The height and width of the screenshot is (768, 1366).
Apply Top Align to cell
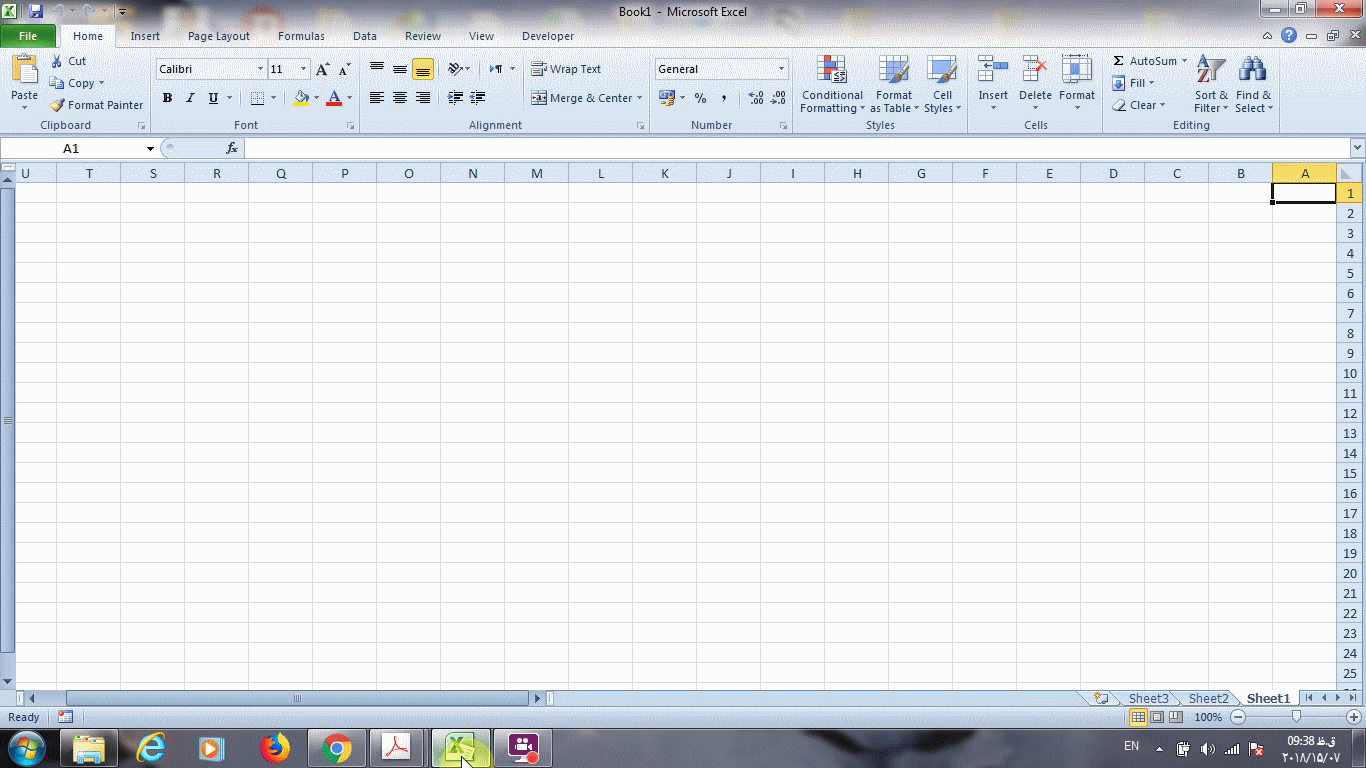coord(377,69)
